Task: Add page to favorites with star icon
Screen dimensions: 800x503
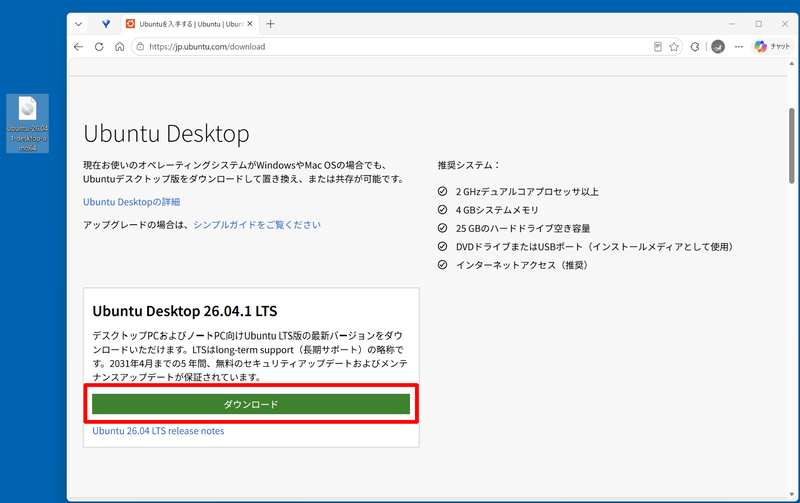Action: 674,46
